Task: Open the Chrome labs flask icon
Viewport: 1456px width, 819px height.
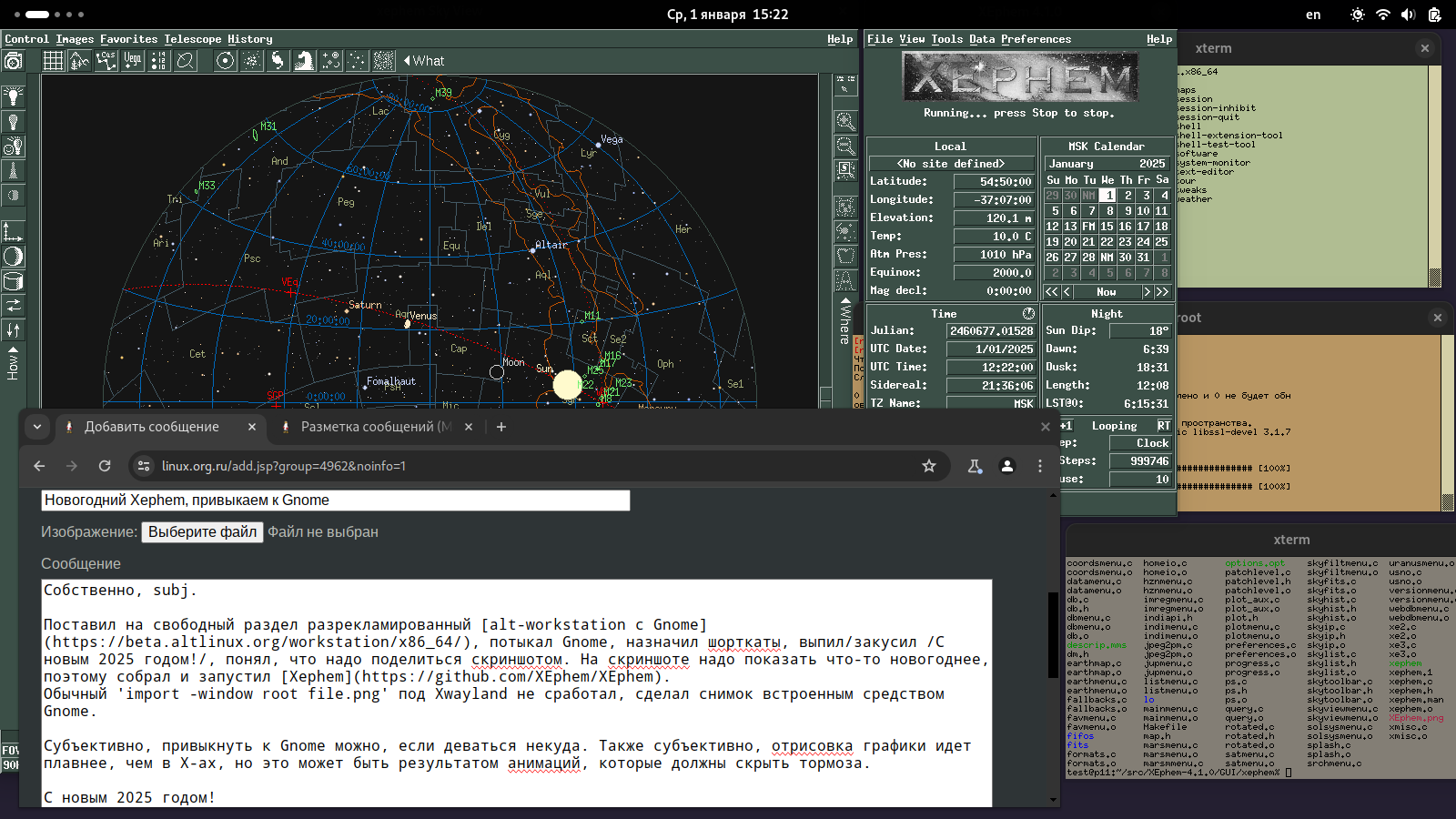Action: tap(975, 466)
